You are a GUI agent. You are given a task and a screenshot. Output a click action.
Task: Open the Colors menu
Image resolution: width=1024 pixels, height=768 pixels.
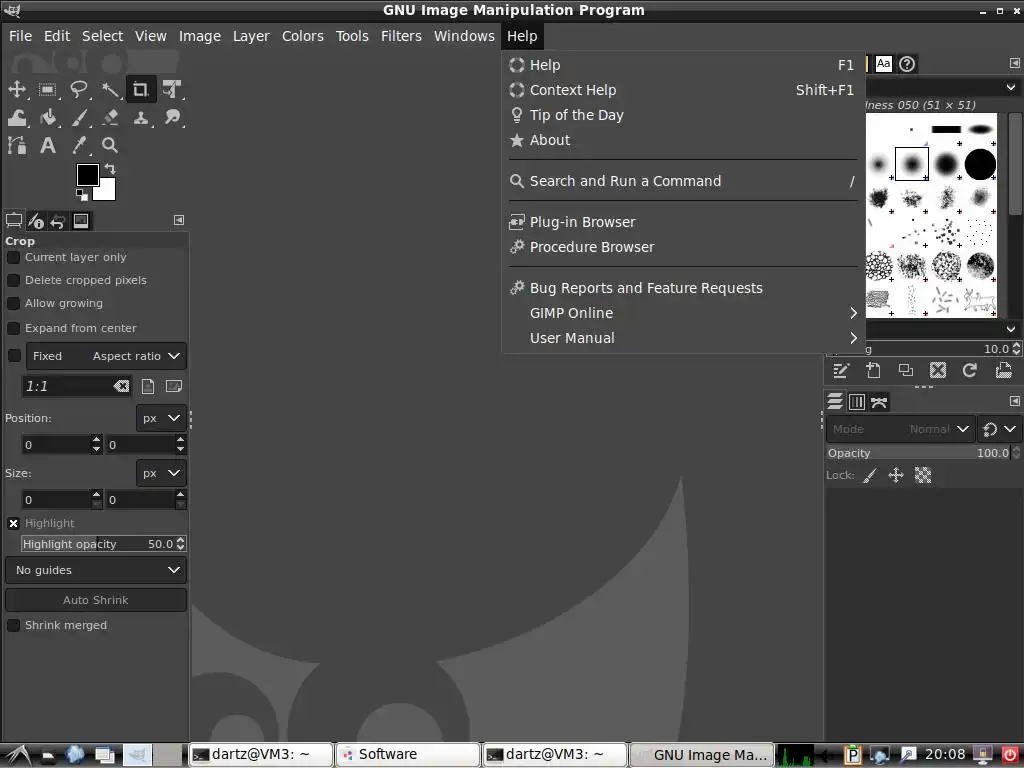pyautogui.click(x=302, y=36)
